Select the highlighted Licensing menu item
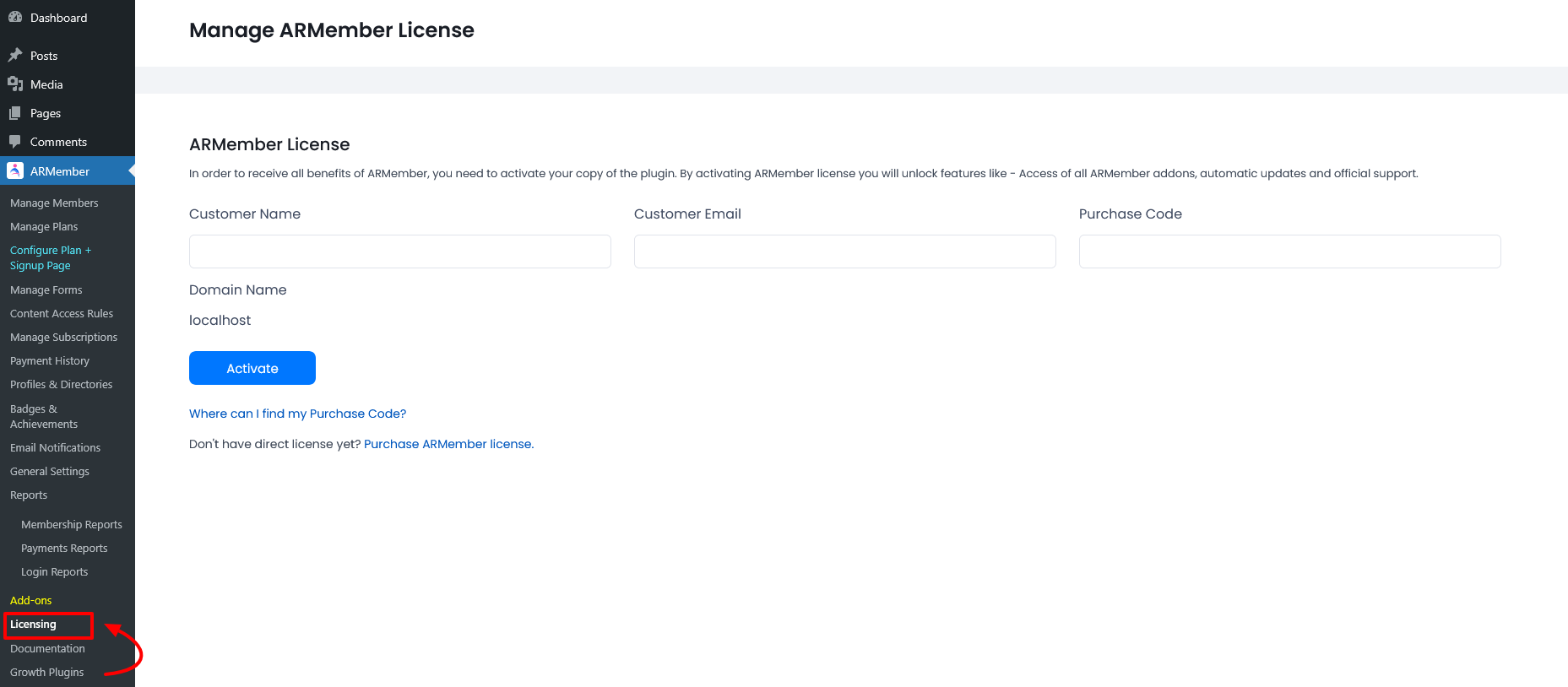Screen dimensions: 1568x687 coord(34,625)
